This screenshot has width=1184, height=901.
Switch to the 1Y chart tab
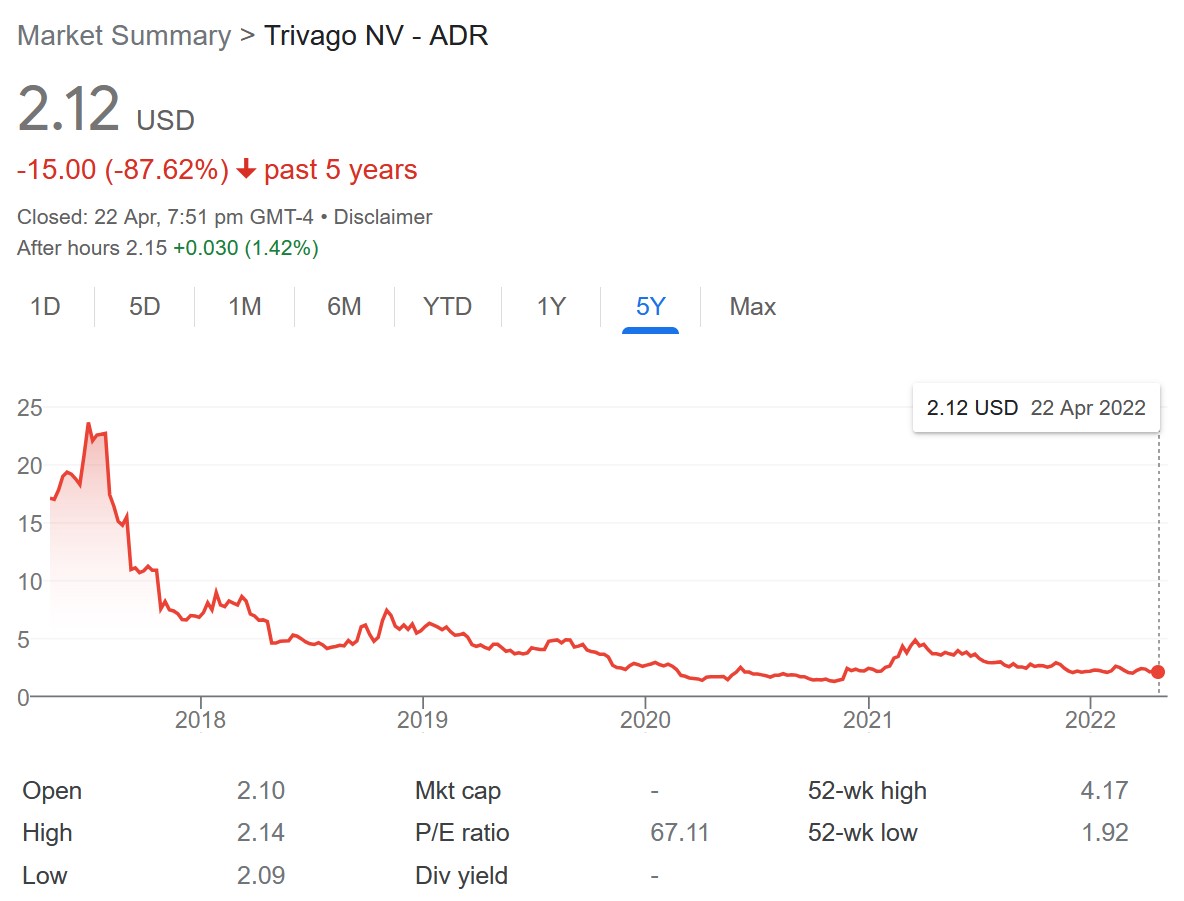[551, 306]
